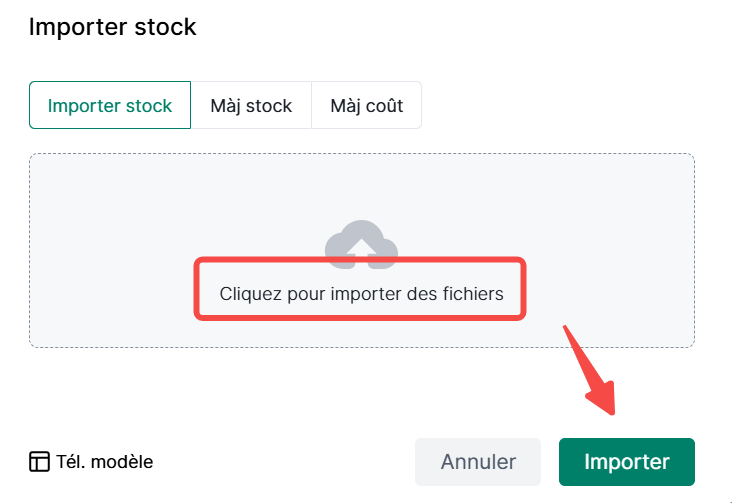
Task: Dismiss the dialog using Annuler
Action: click(x=478, y=462)
